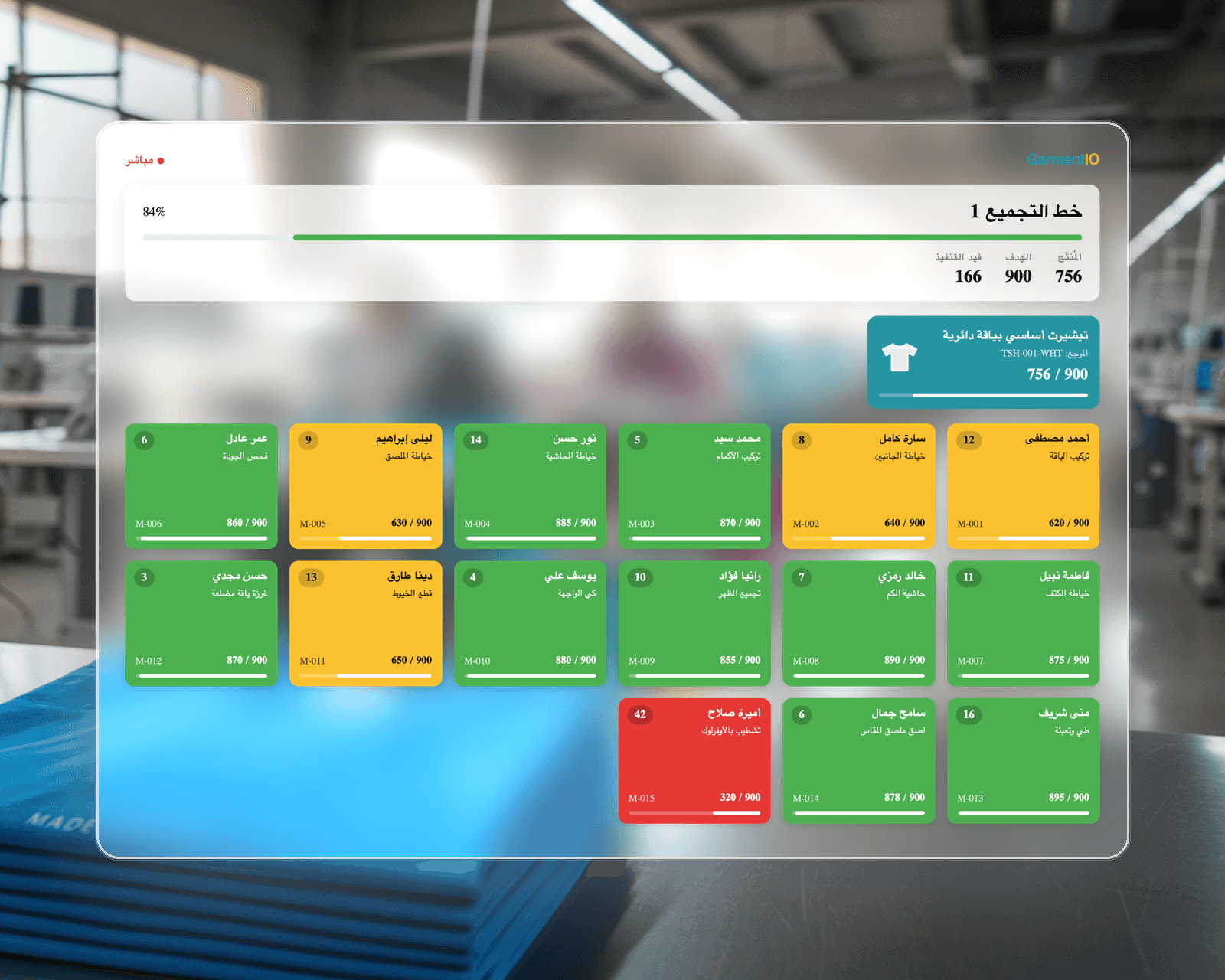Click the M-014 station label
This screenshot has width=1225, height=980.
pyautogui.click(x=805, y=798)
